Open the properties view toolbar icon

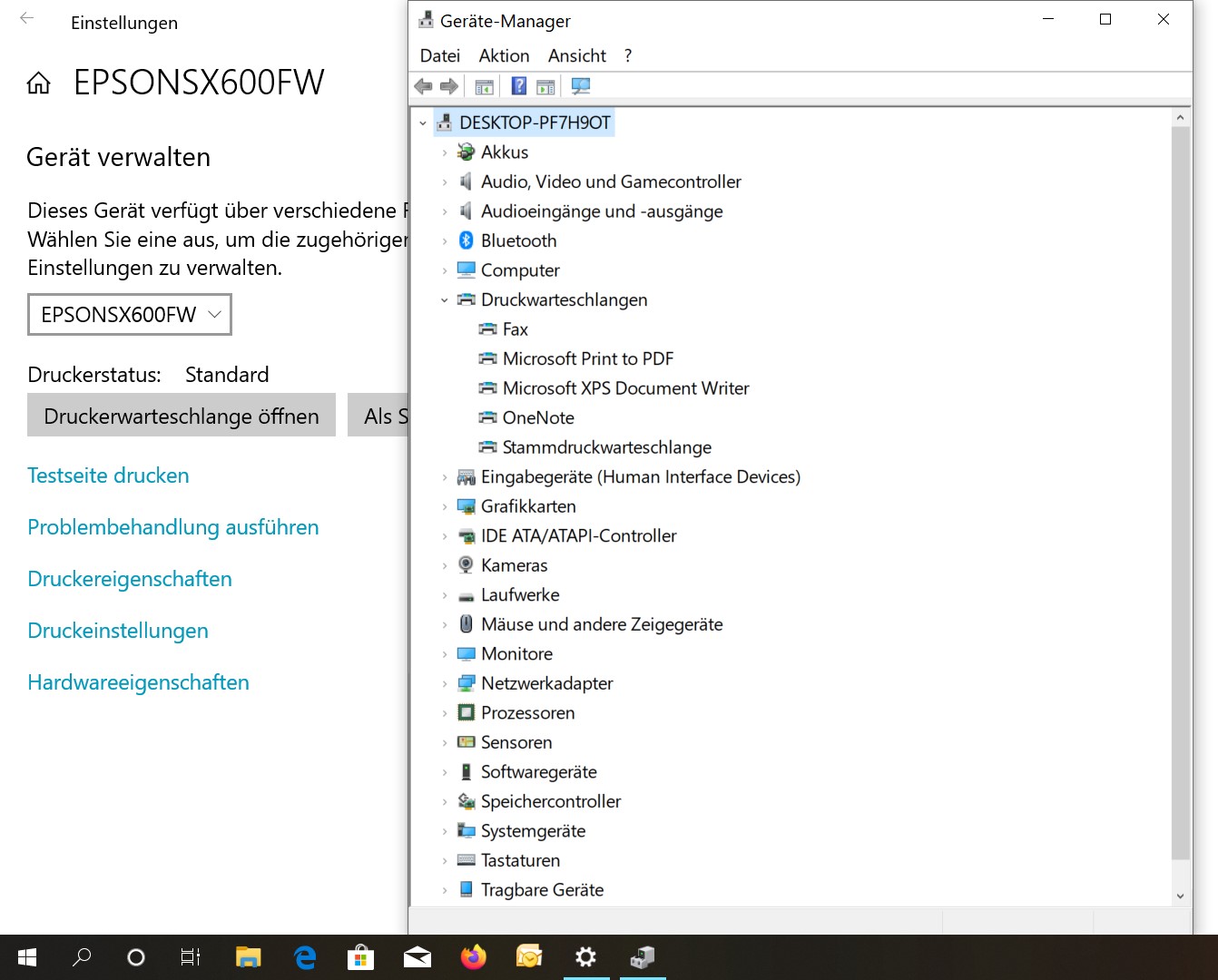click(x=485, y=86)
